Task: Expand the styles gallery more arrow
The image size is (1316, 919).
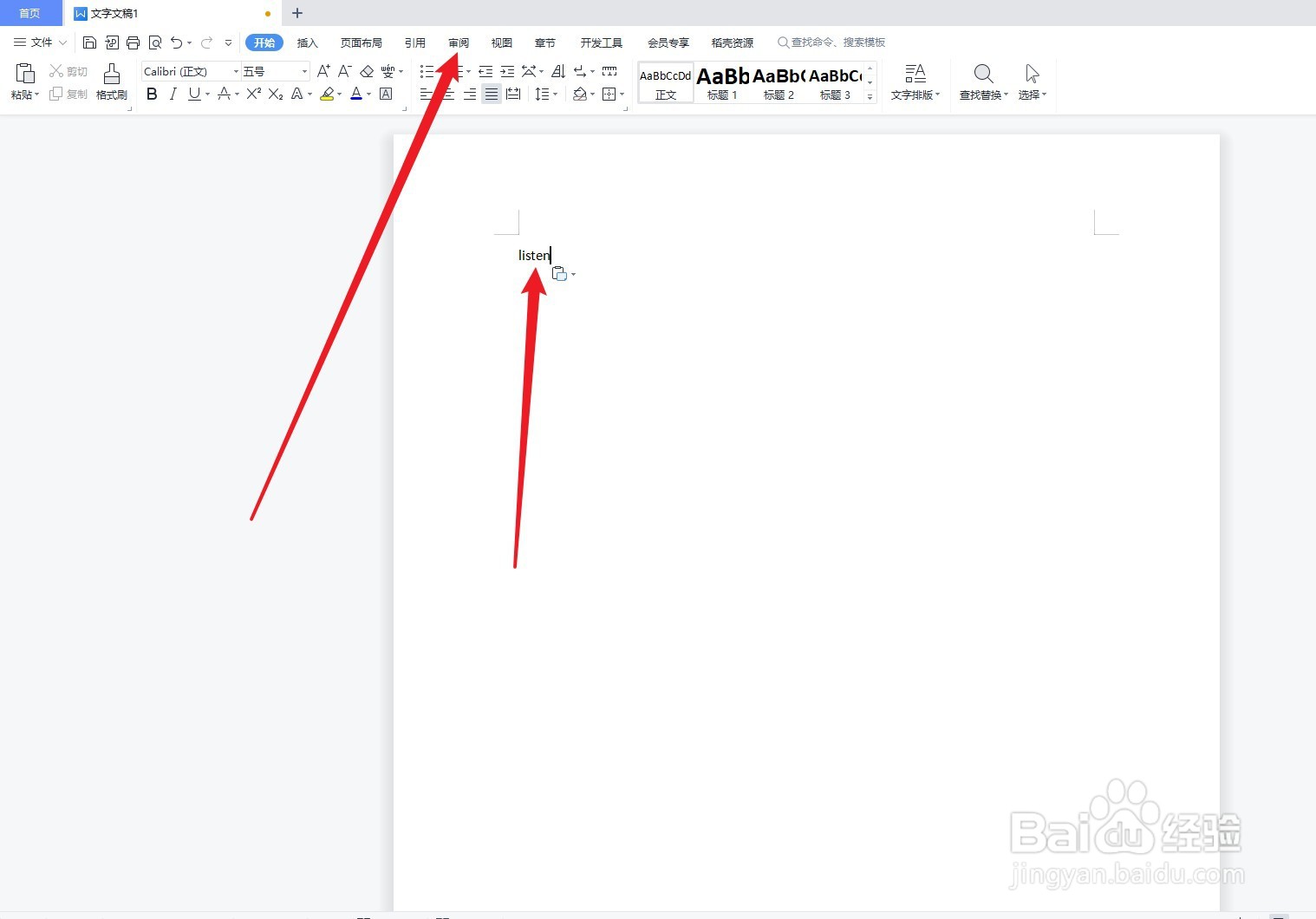Action: coord(870,97)
